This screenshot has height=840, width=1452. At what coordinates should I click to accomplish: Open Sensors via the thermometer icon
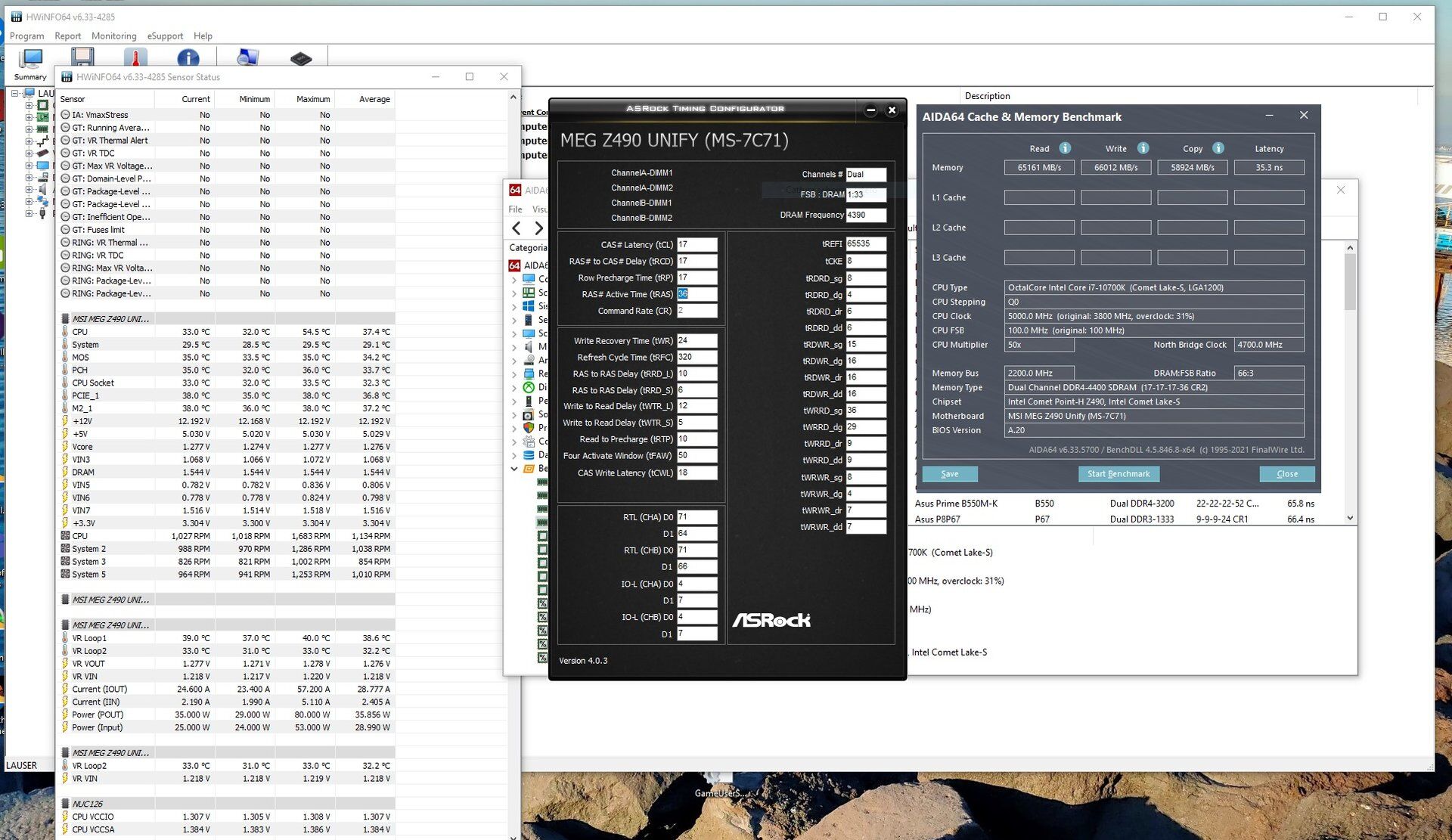(x=135, y=58)
